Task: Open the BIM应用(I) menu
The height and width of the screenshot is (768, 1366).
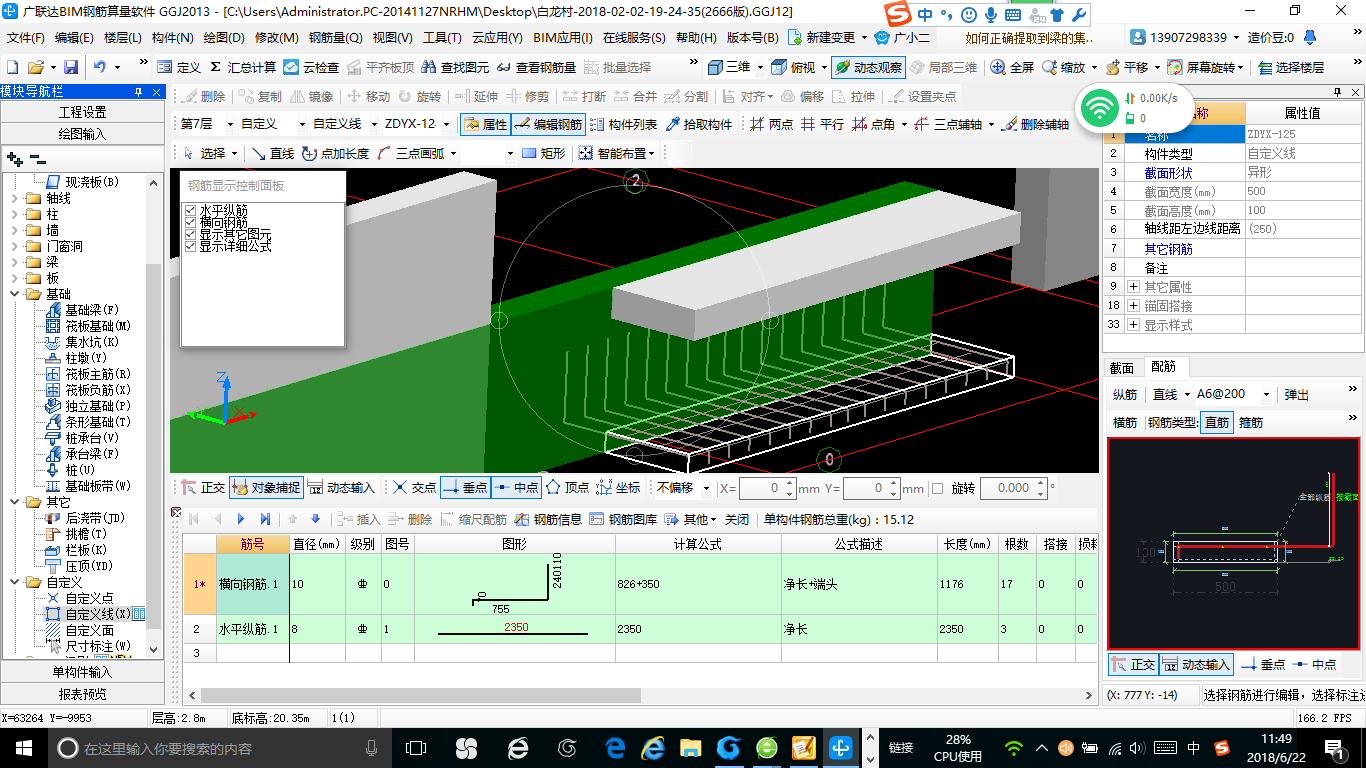Action: click(x=563, y=38)
